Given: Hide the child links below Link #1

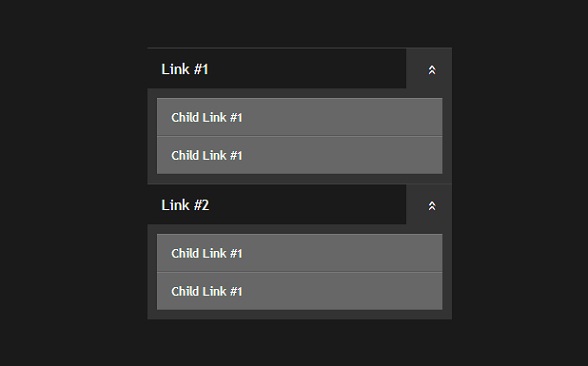Looking at the screenshot, I should pyautogui.click(x=429, y=69).
